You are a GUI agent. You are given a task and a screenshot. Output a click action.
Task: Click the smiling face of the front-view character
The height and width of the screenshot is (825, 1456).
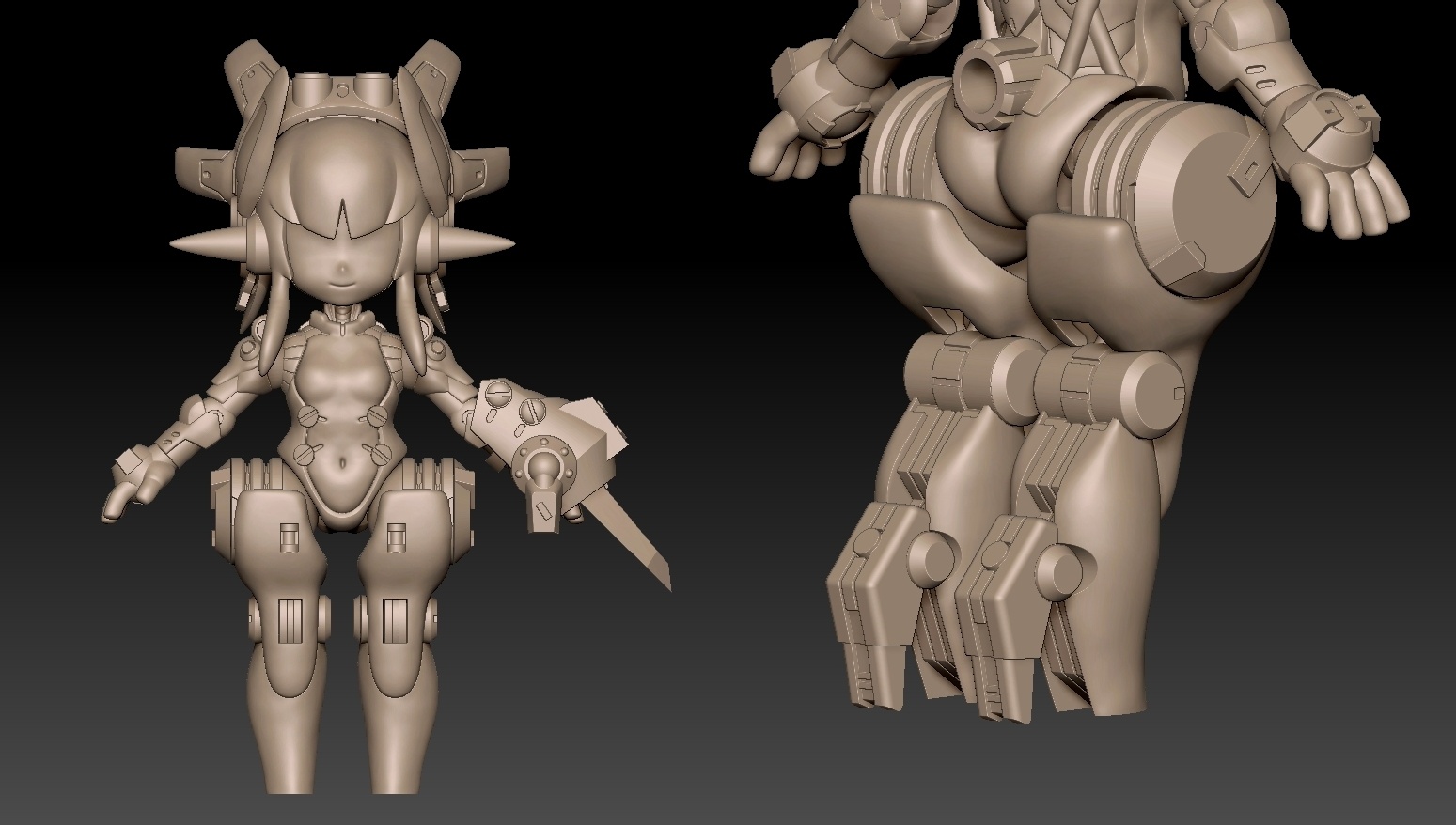342,272
